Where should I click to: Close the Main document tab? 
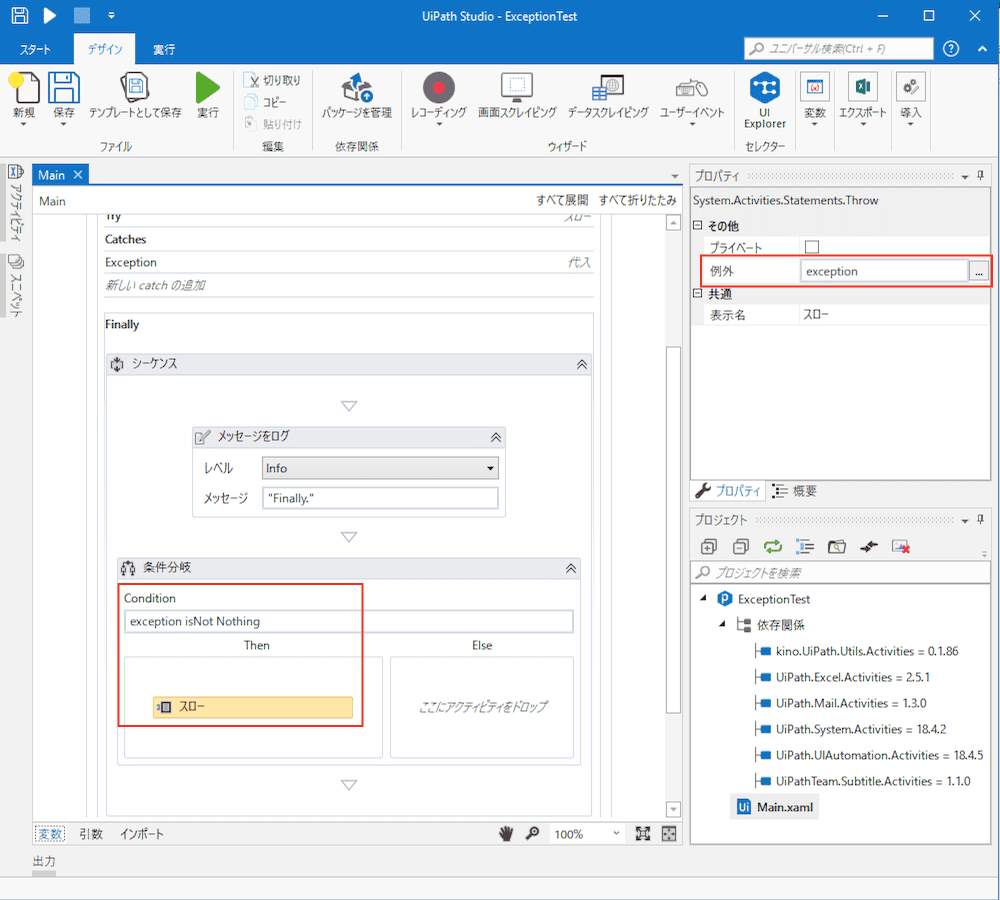(x=78, y=175)
